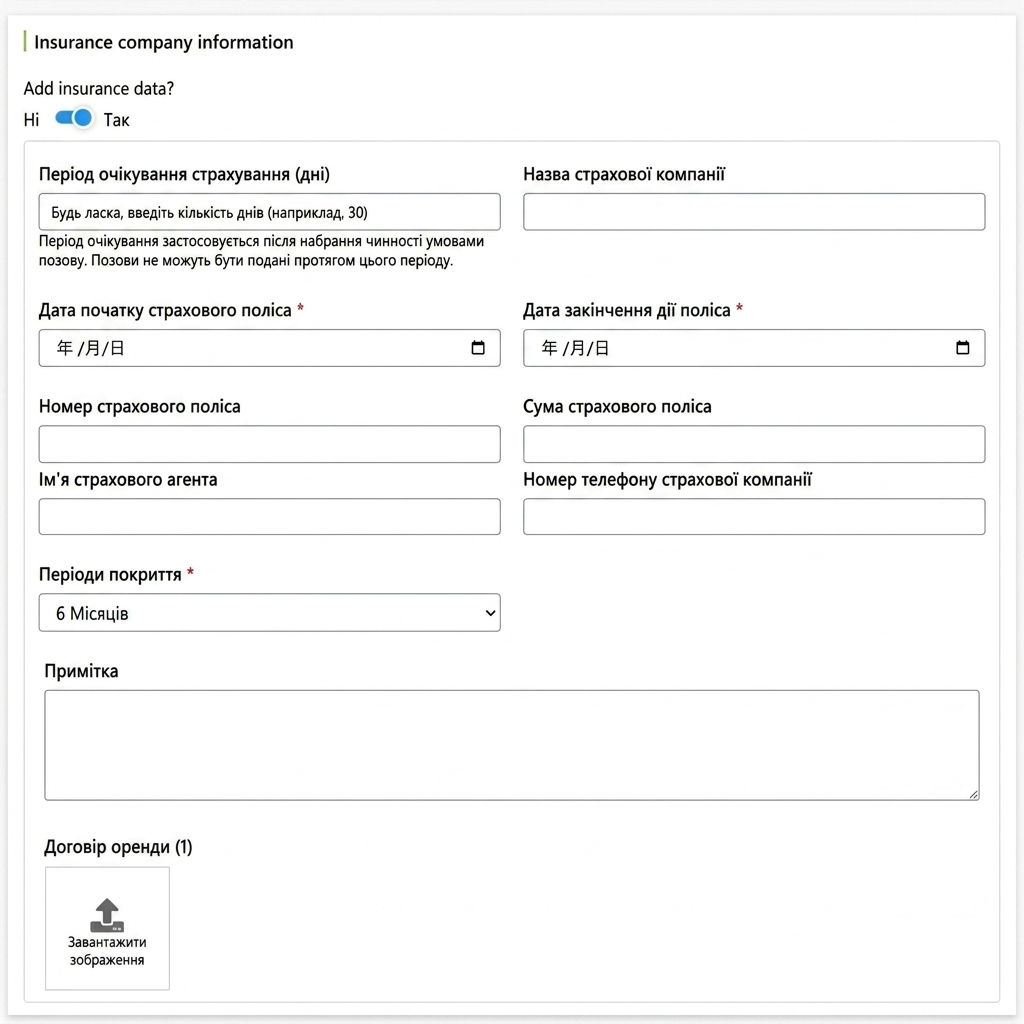Toggle the Add insurance data switch
Screen dimensions: 1024x1024
pyautogui.click(x=73, y=118)
